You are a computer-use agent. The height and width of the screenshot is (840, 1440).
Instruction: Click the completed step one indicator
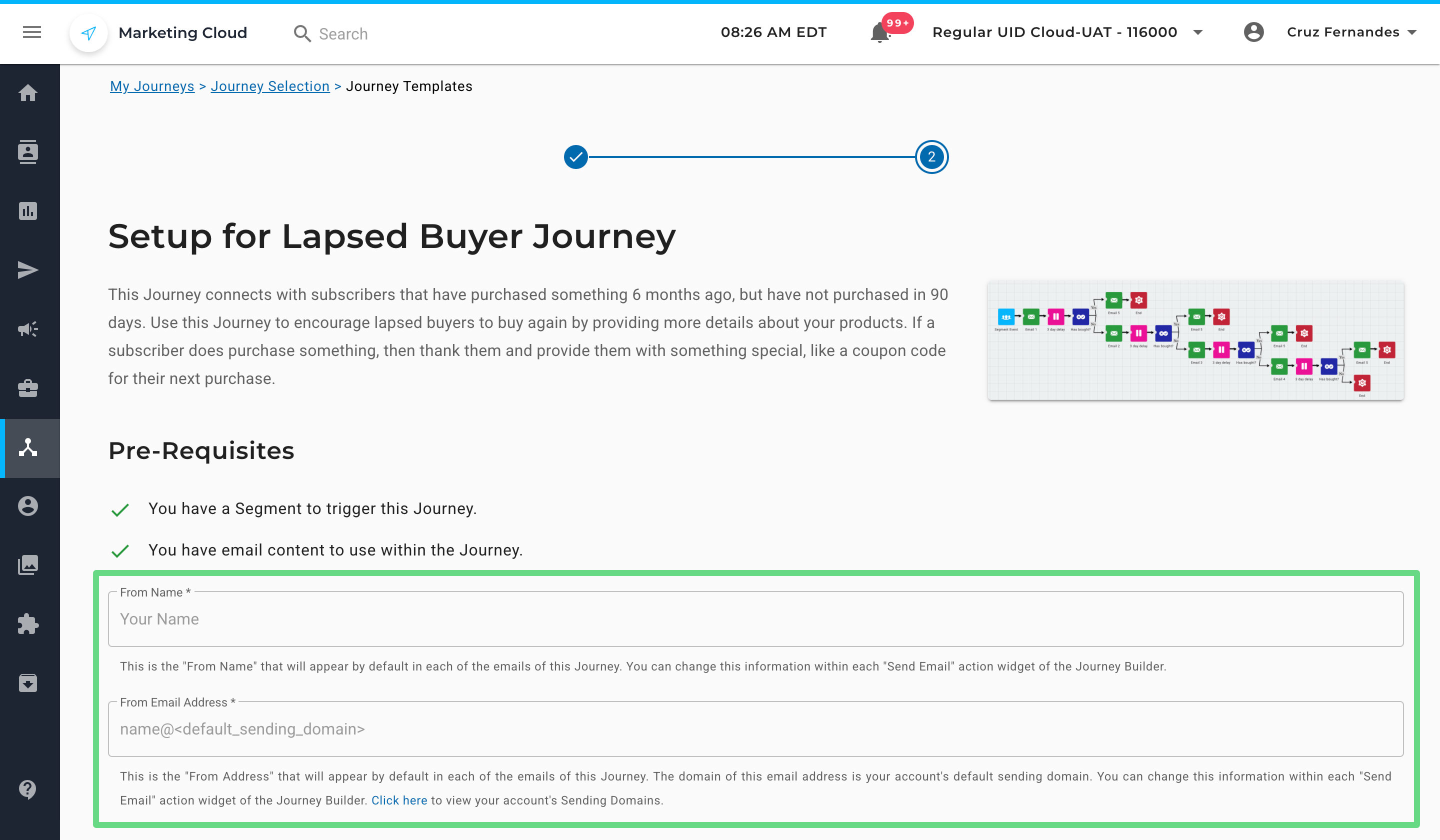[x=576, y=156]
